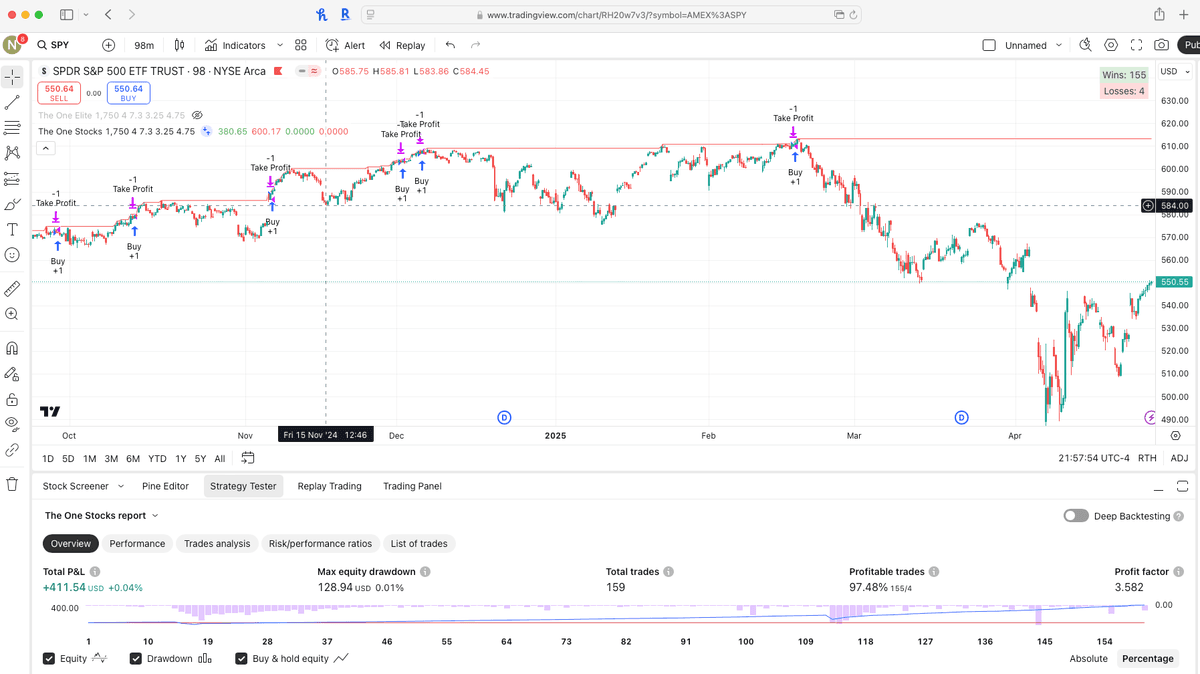The image size is (1200, 674).
Task: Open the forecasting and measurement tools
Action: coord(12,179)
